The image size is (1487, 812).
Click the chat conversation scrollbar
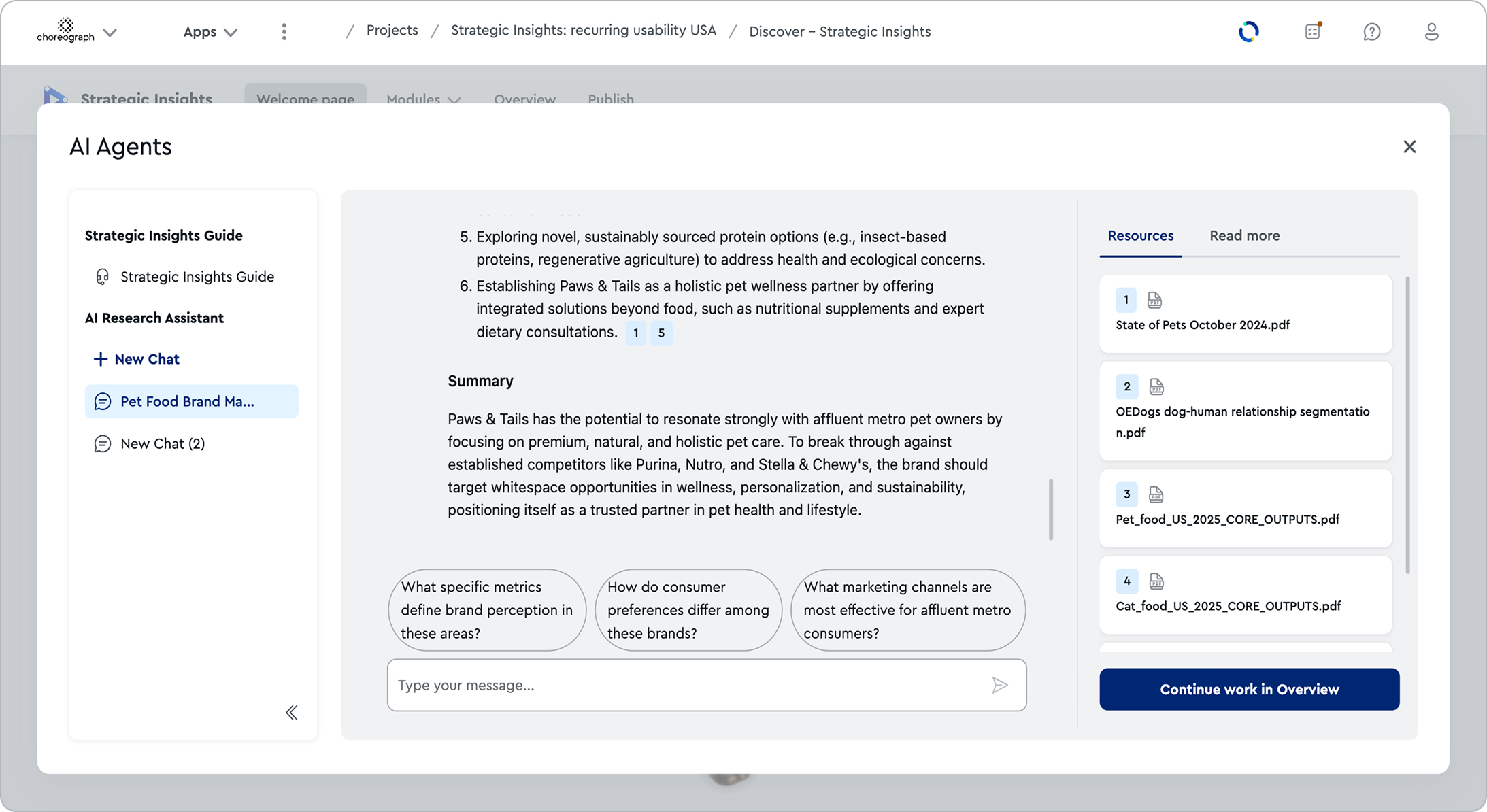(1051, 509)
